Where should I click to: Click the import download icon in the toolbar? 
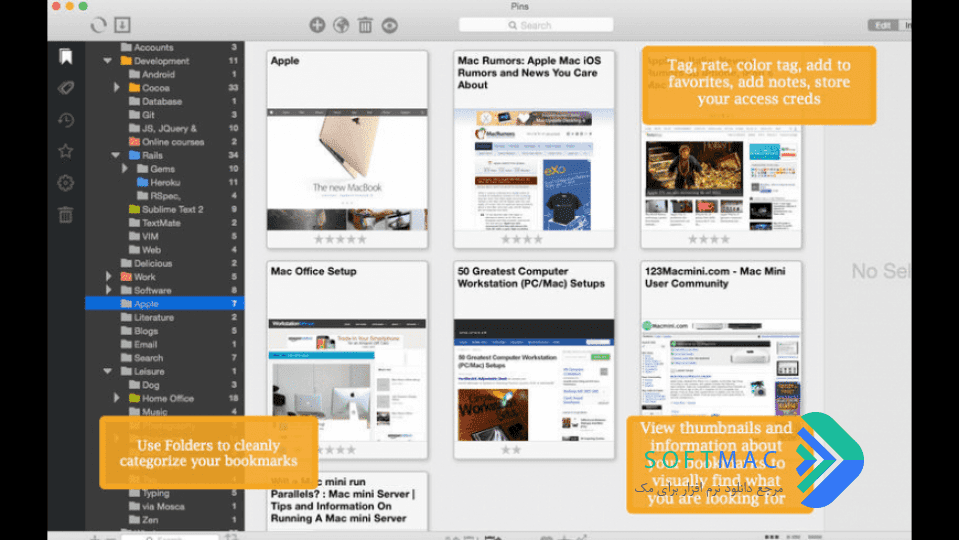coord(122,25)
